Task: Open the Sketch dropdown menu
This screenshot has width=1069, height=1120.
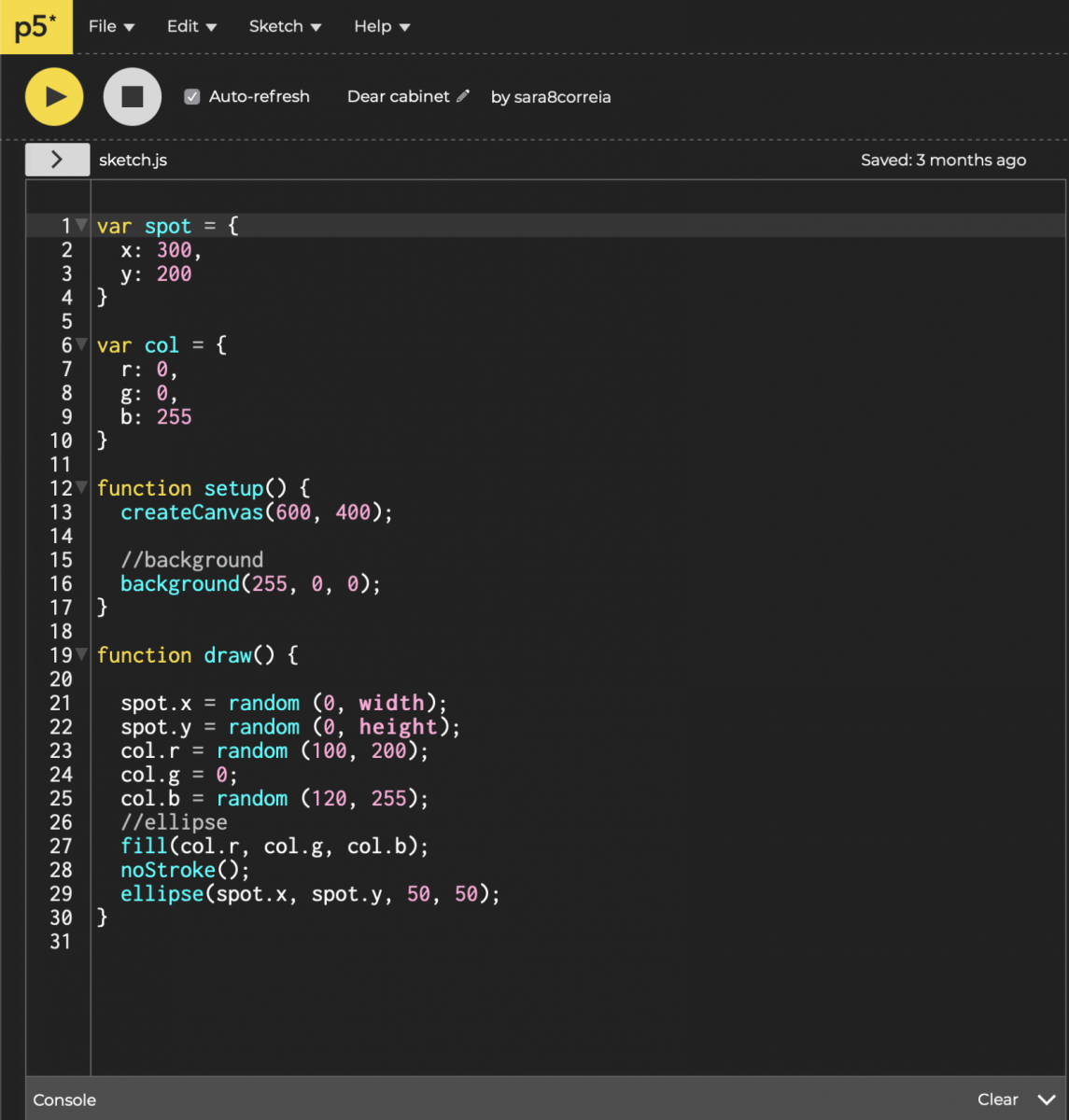Action: (x=285, y=26)
